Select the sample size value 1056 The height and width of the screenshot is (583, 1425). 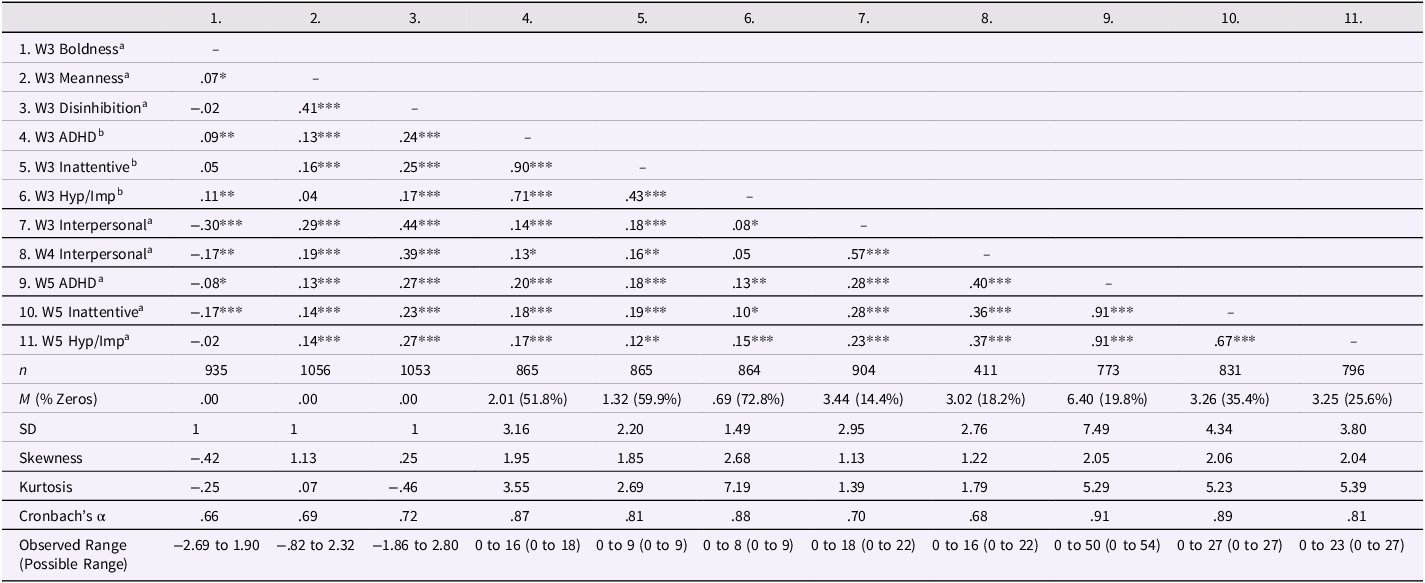click(x=315, y=370)
